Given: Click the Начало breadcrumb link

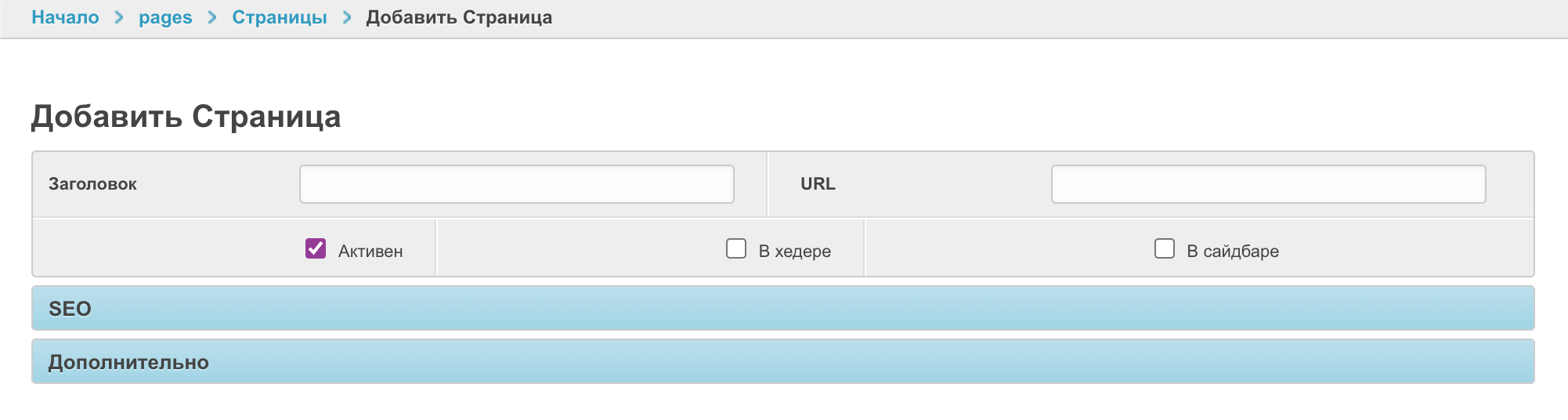Looking at the screenshot, I should tap(65, 17).
